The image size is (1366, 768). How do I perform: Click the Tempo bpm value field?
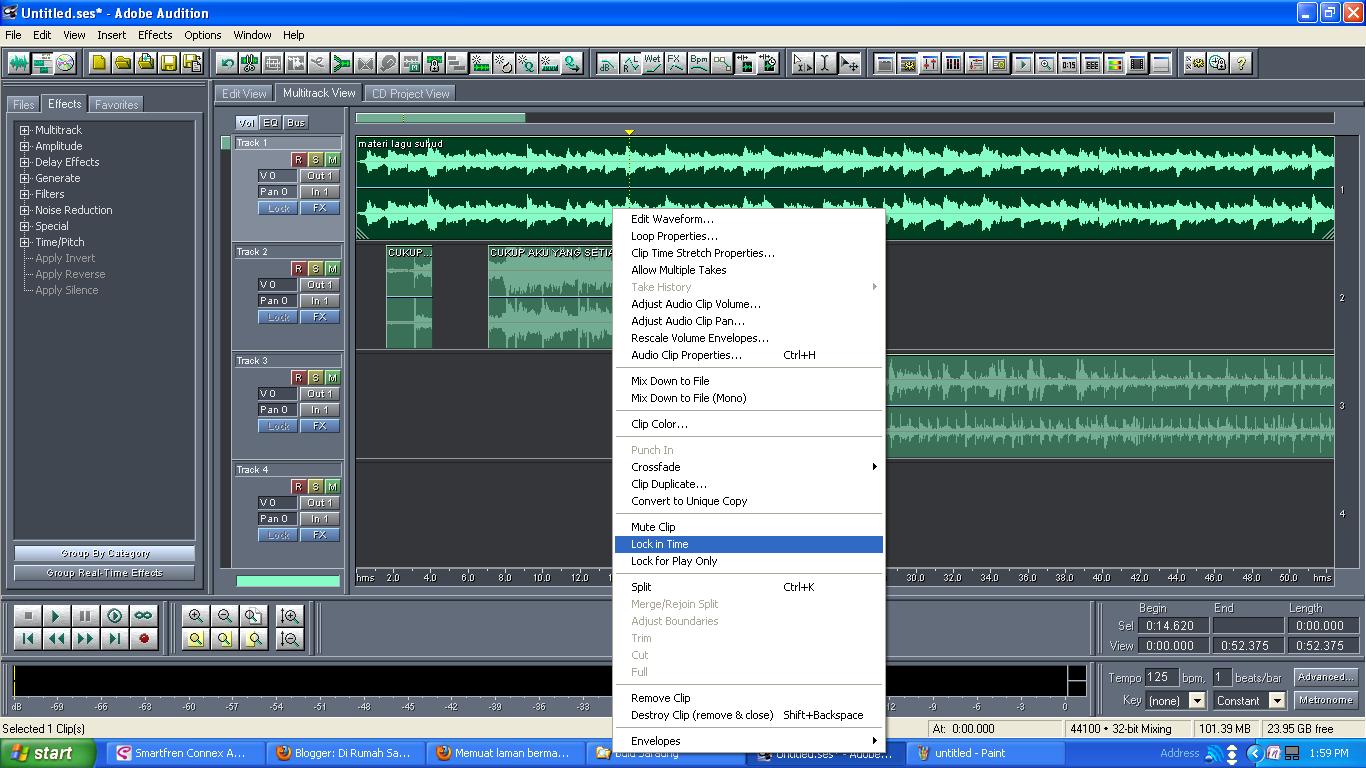click(x=1161, y=677)
